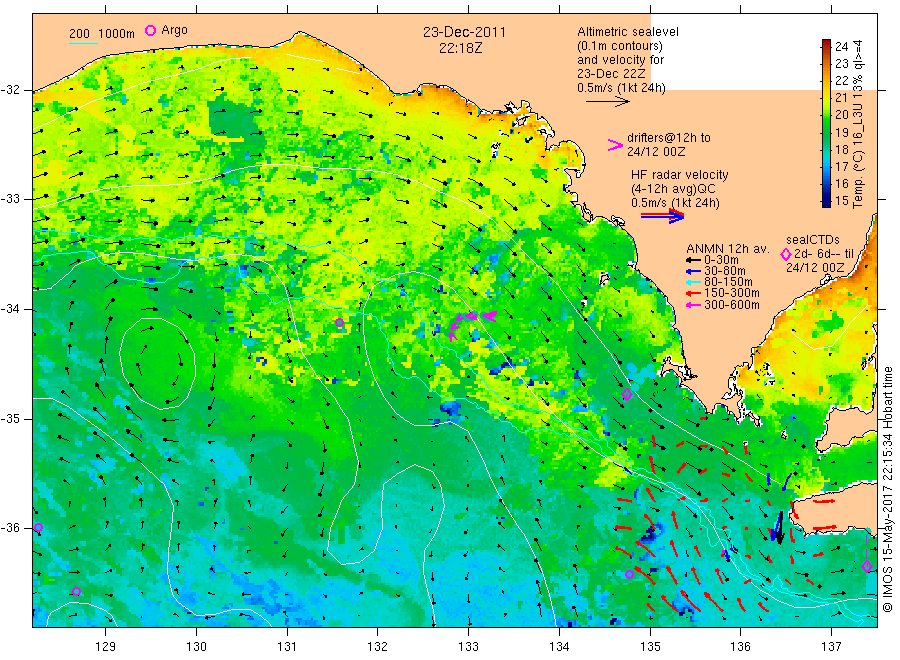Screen dimensions: 900x660
Task: Click the '137' longitude axis label
Action: coord(831,647)
